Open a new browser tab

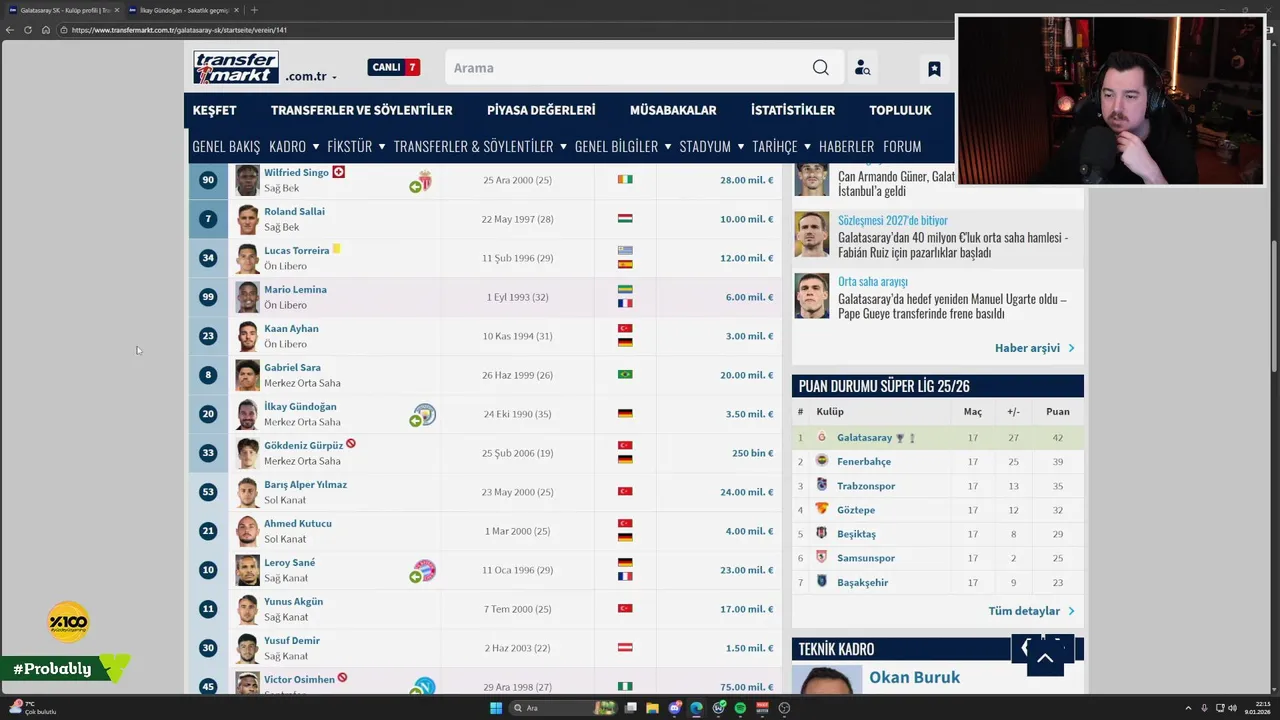[x=254, y=10]
